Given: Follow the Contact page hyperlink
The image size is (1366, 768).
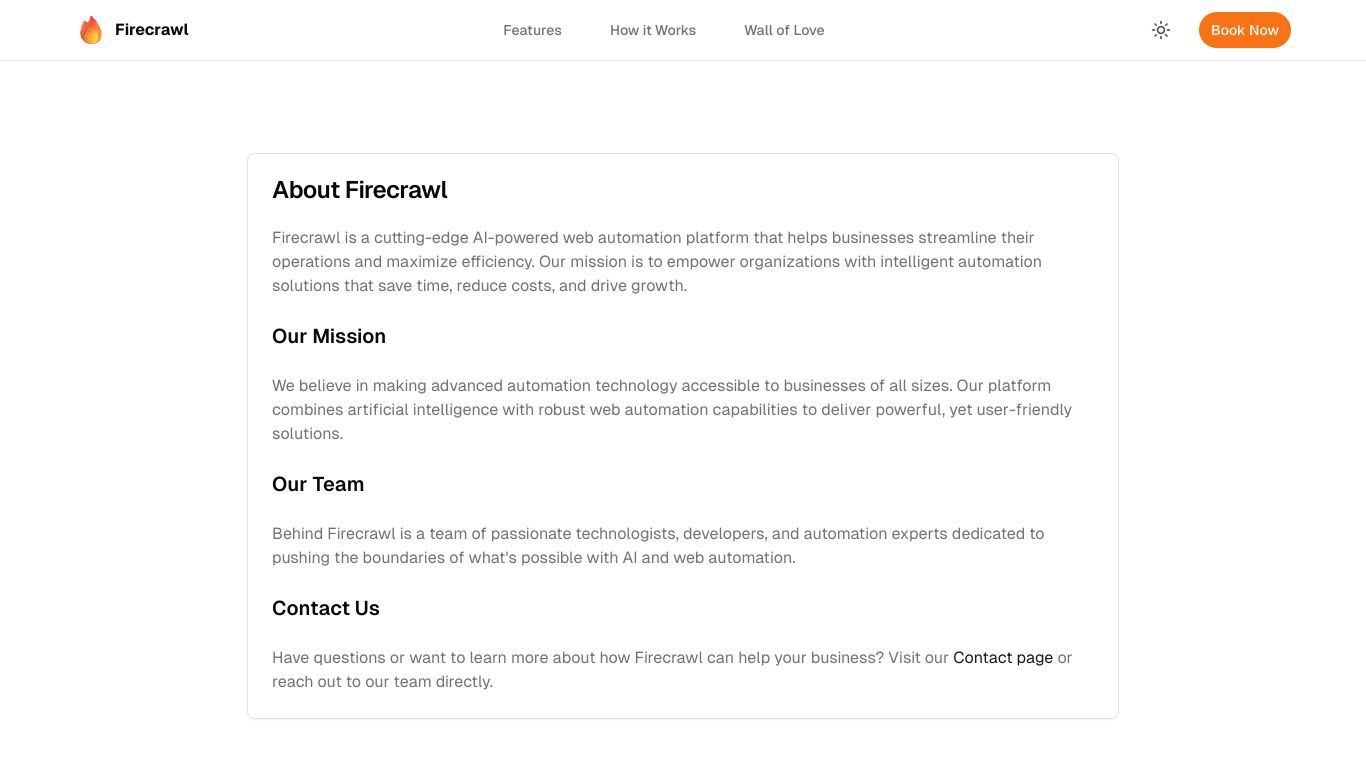Looking at the screenshot, I should (x=1003, y=657).
